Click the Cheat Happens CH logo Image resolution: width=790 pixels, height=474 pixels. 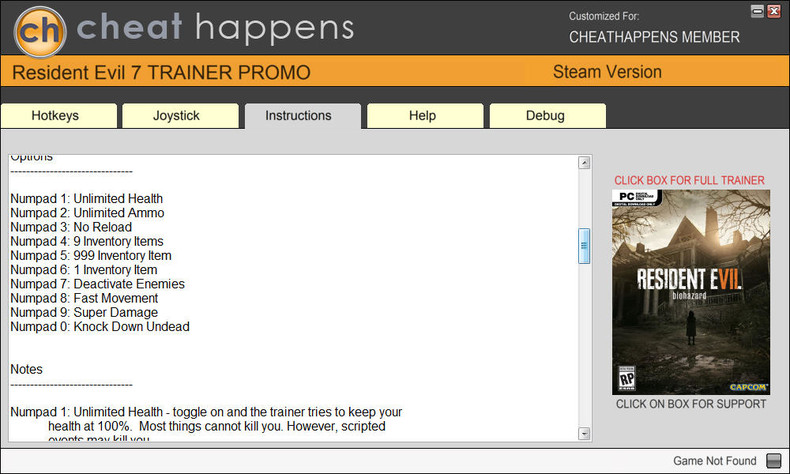coord(40,31)
